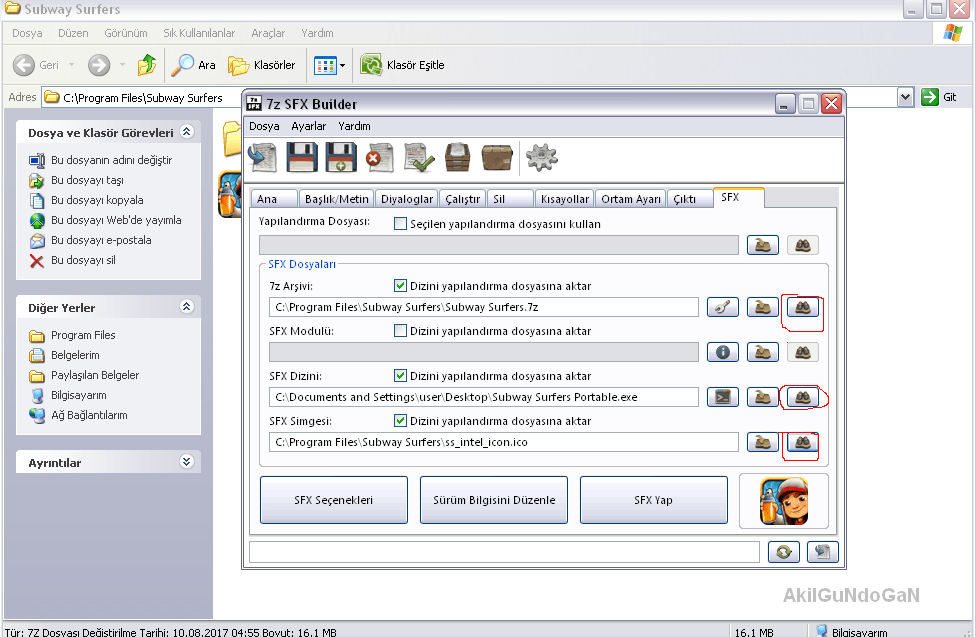
Task: Click the document with green checkmark icon
Action: click(418, 157)
